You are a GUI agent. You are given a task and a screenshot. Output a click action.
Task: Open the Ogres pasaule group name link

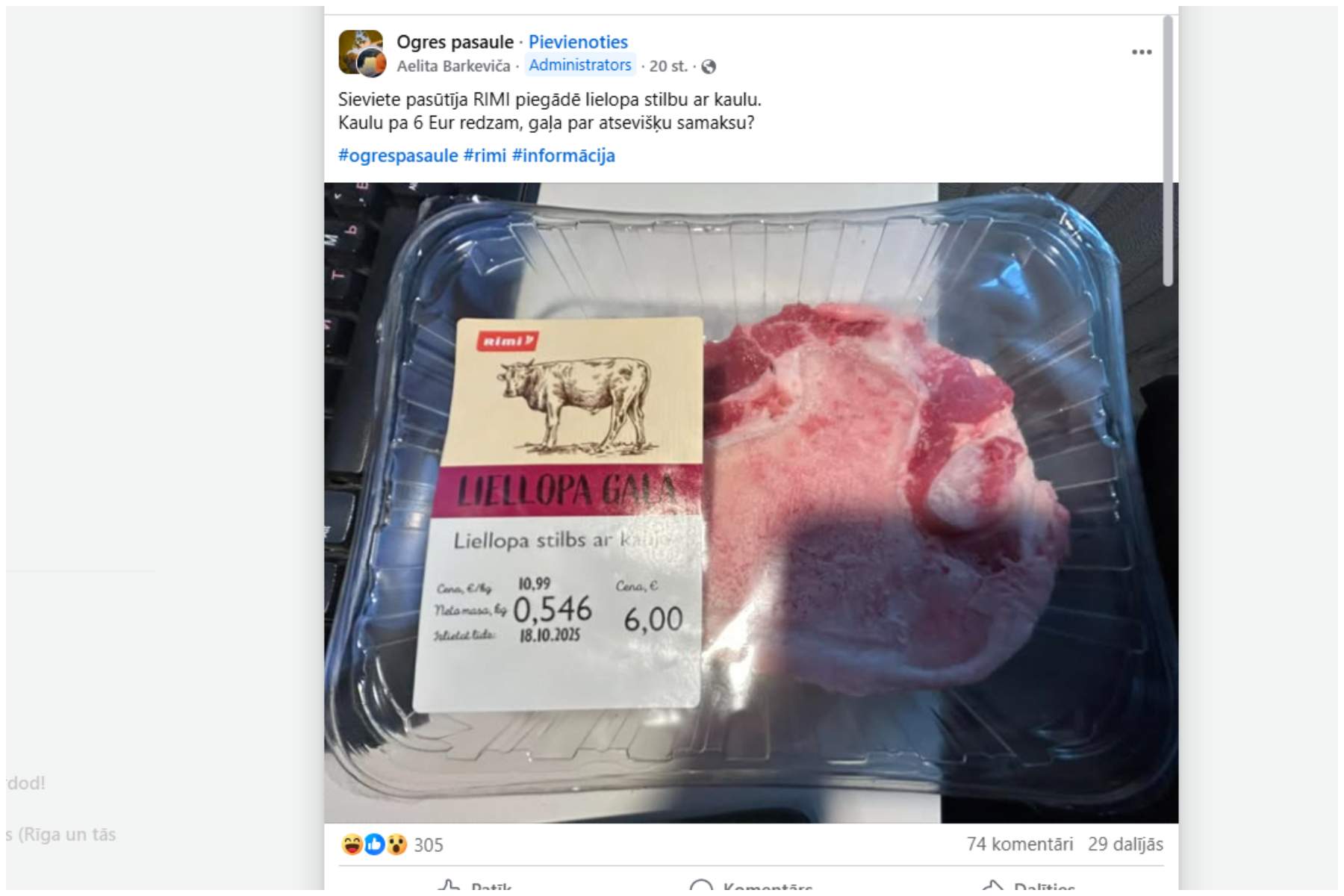[x=455, y=42]
